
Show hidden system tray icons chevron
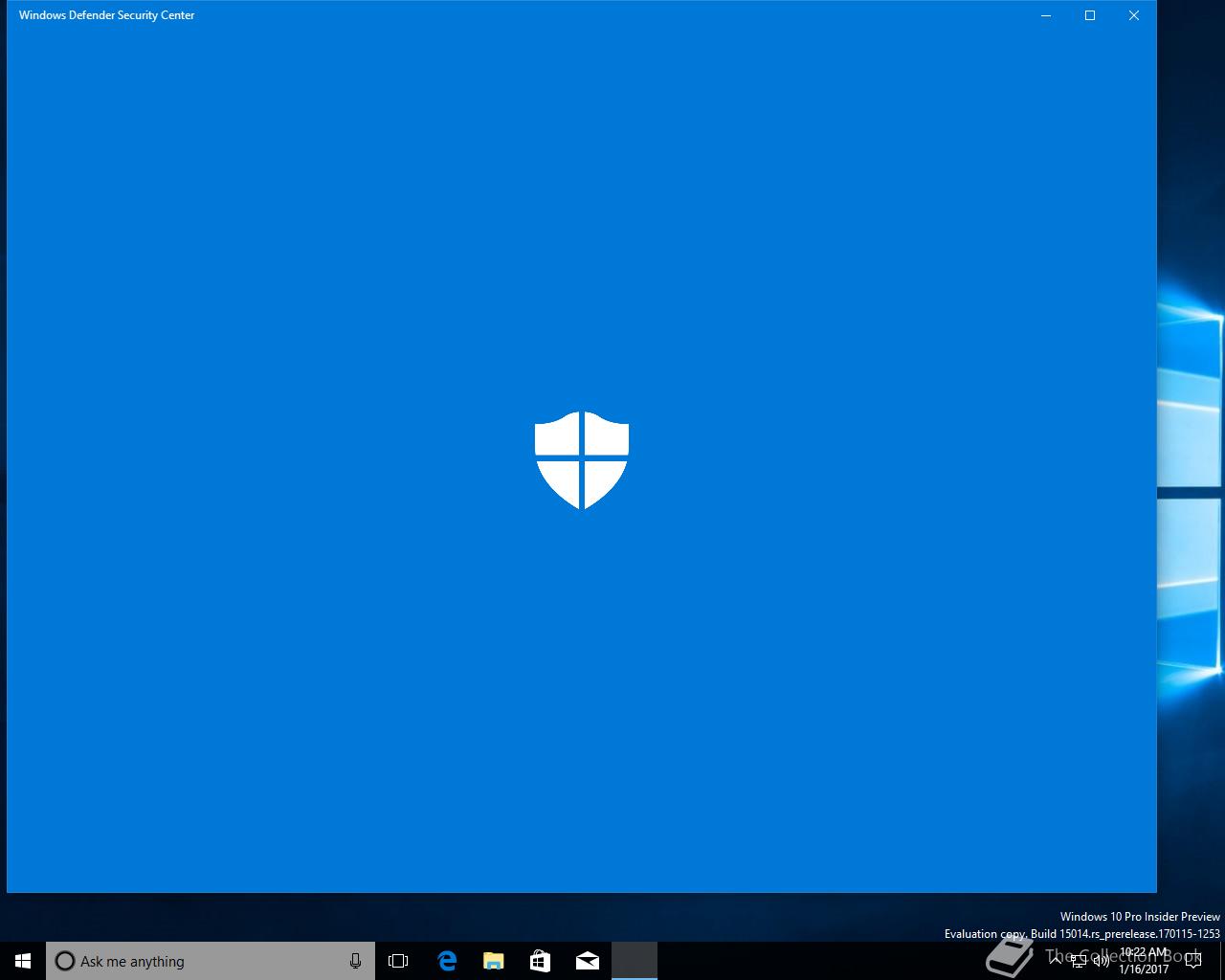pos(1057,961)
